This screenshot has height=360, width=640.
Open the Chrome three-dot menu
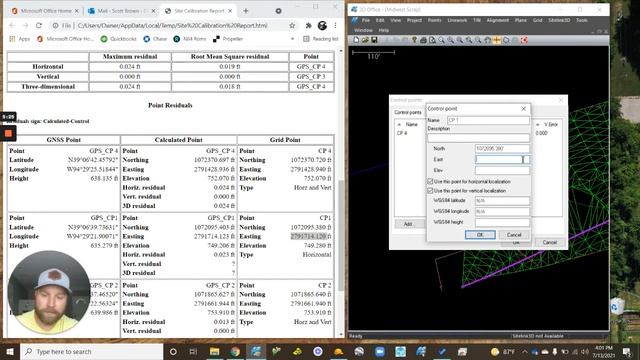click(335, 25)
